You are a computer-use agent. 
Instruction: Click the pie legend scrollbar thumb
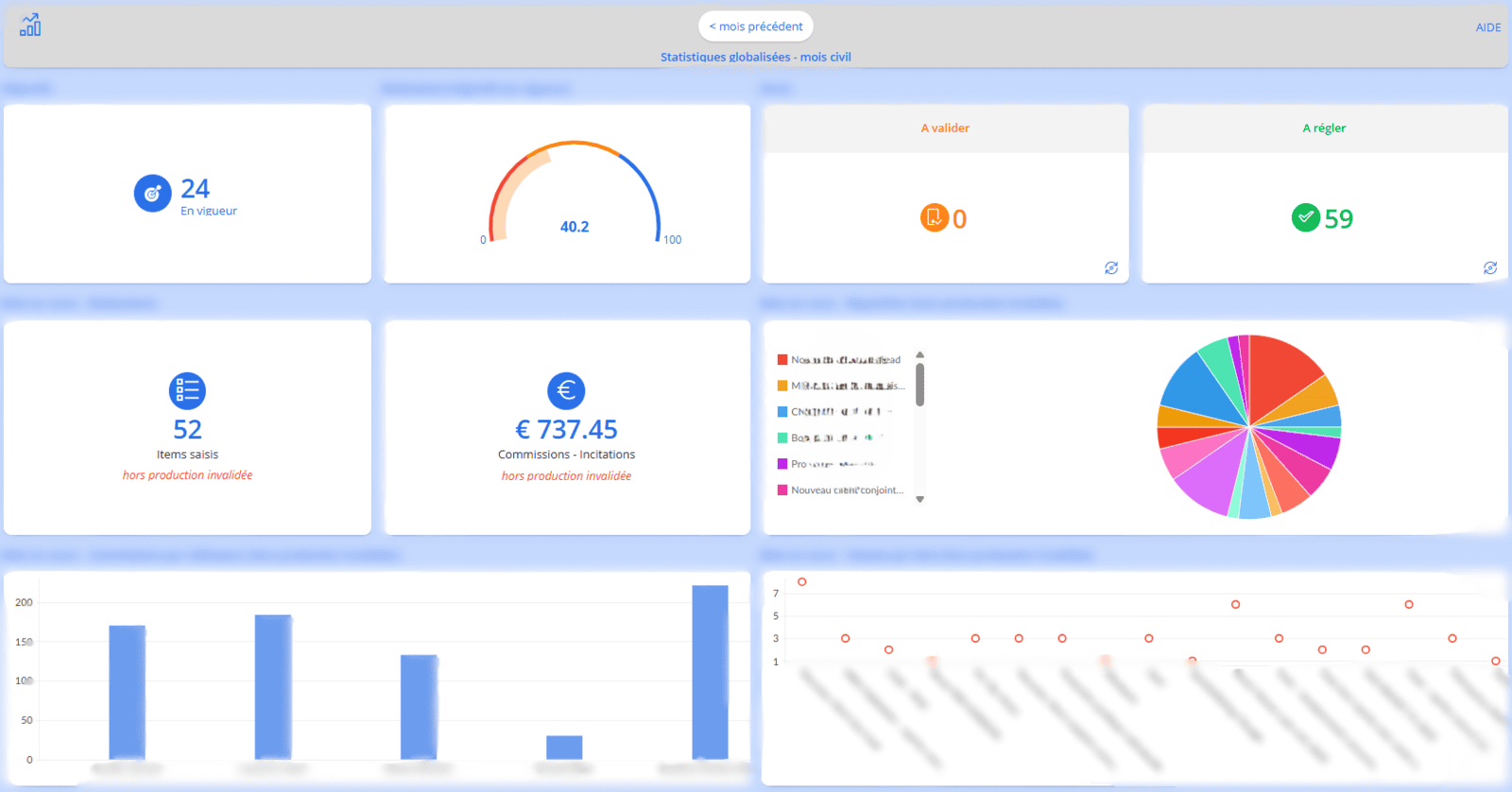(x=919, y=385)
